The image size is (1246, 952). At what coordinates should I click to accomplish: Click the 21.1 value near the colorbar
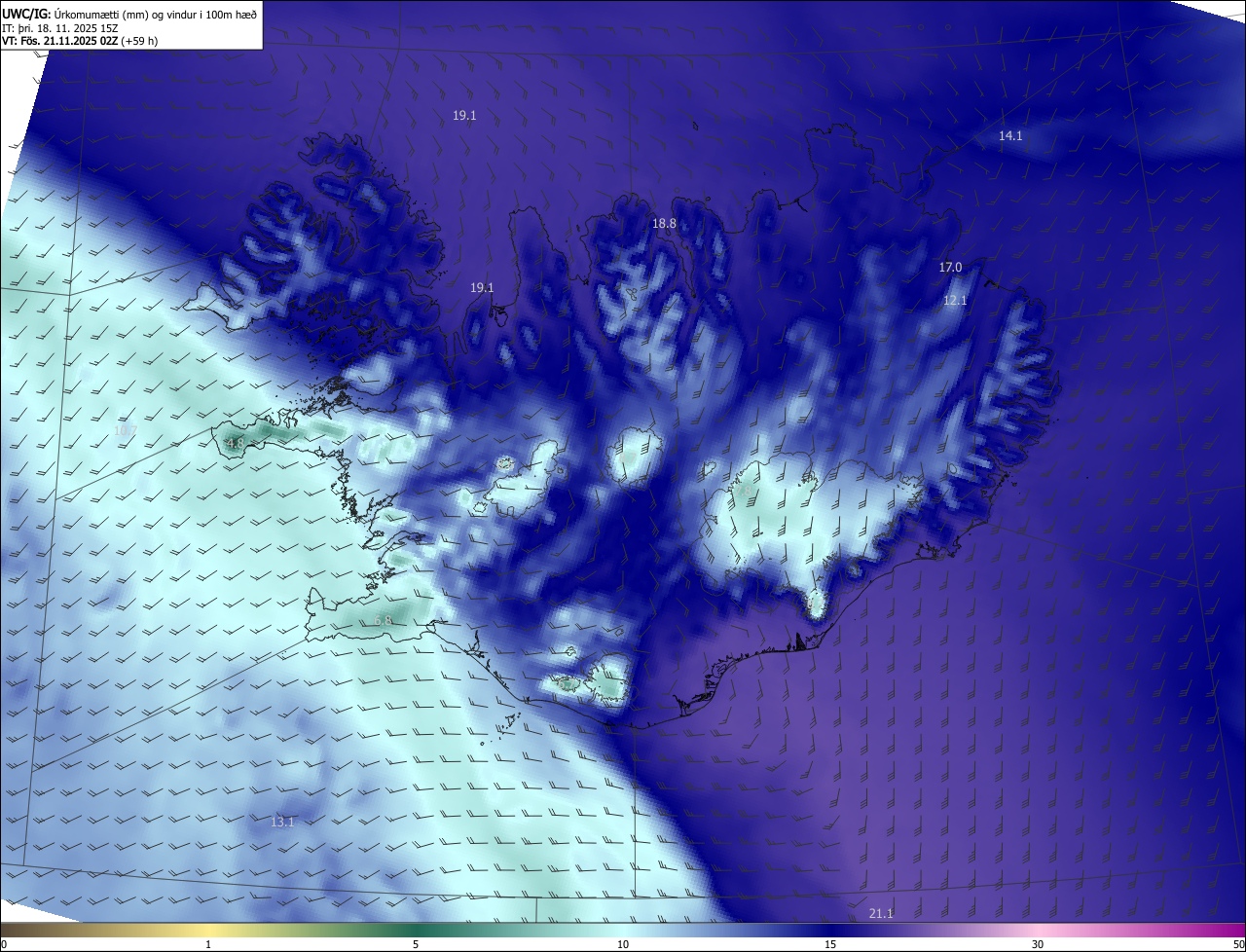click(x=881, y=914)
